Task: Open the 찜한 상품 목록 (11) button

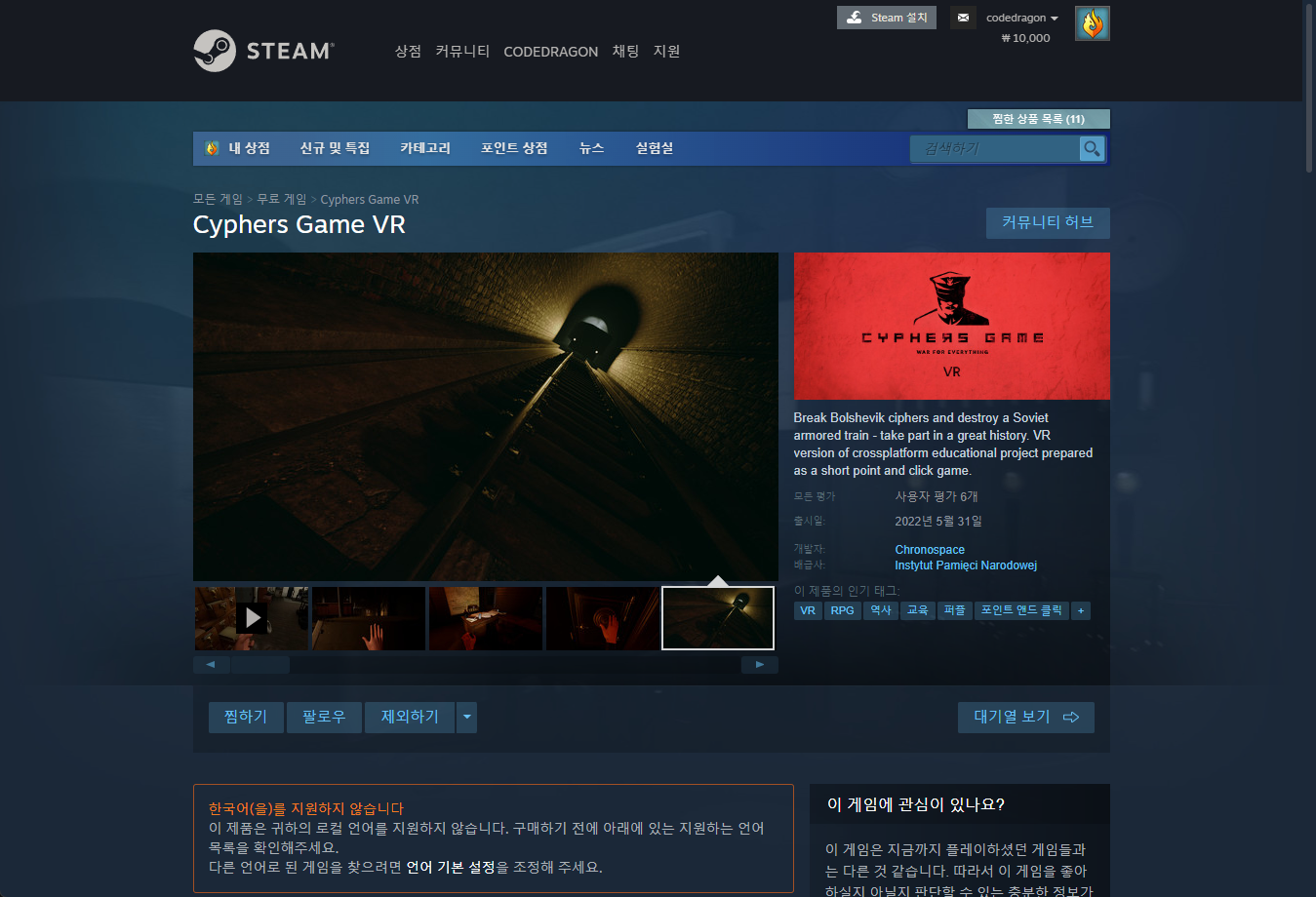Action: 1039,119
